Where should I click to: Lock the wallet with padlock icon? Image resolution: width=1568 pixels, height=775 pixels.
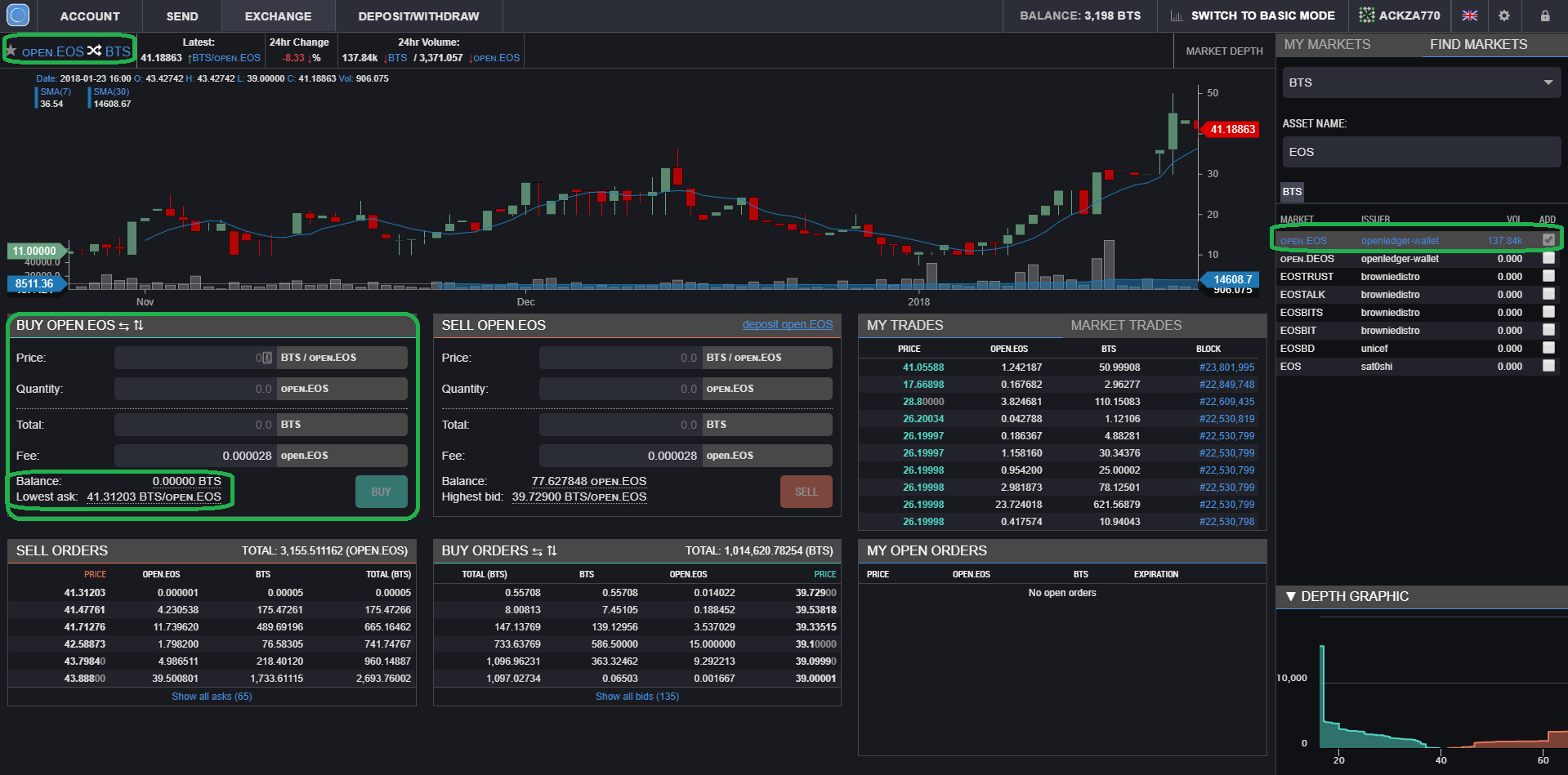1545,16
